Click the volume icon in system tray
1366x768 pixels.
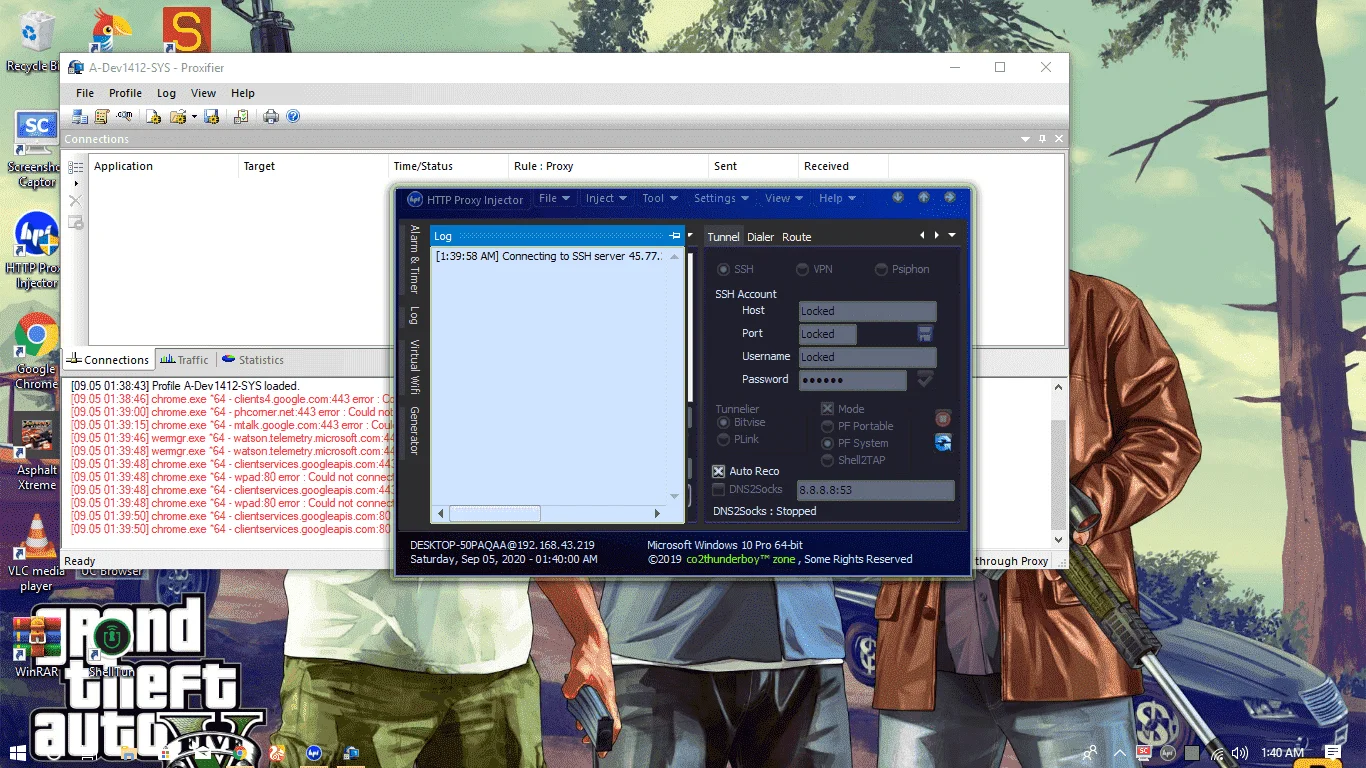[1240, 753]
